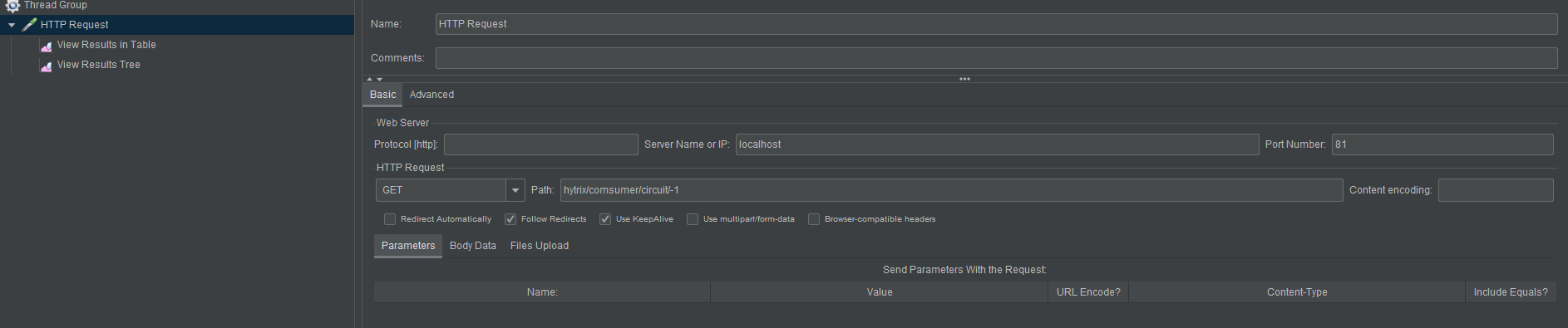Select the HTTP Request tree row
This screenshot has width=1568, height=328.
177,25
